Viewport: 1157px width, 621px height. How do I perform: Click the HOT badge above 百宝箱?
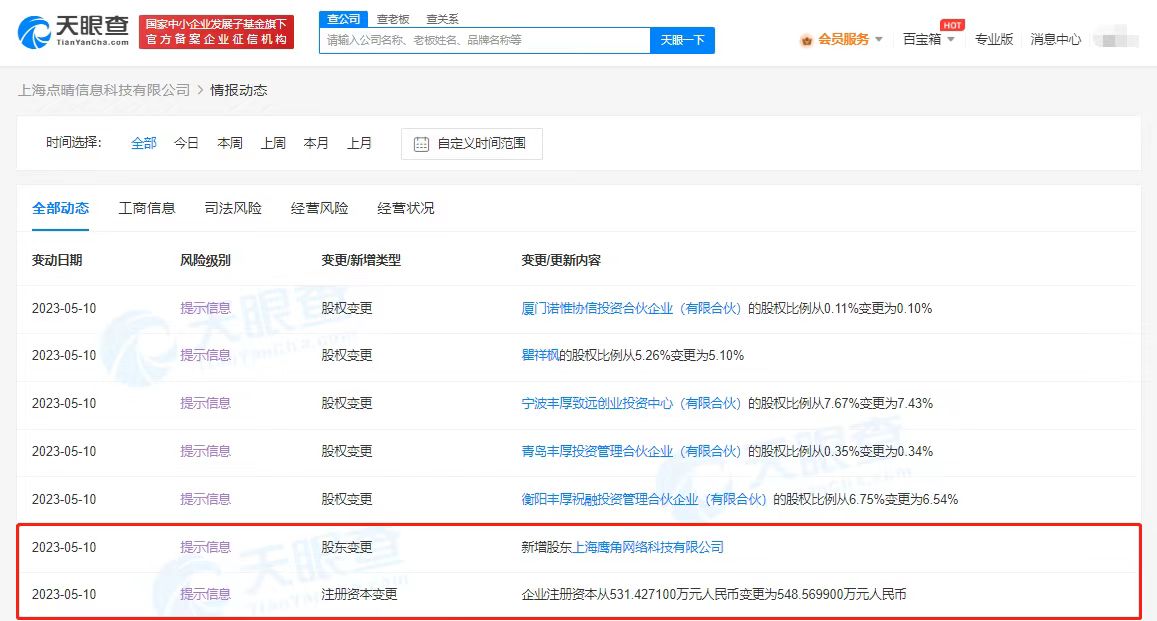point(952,25)
